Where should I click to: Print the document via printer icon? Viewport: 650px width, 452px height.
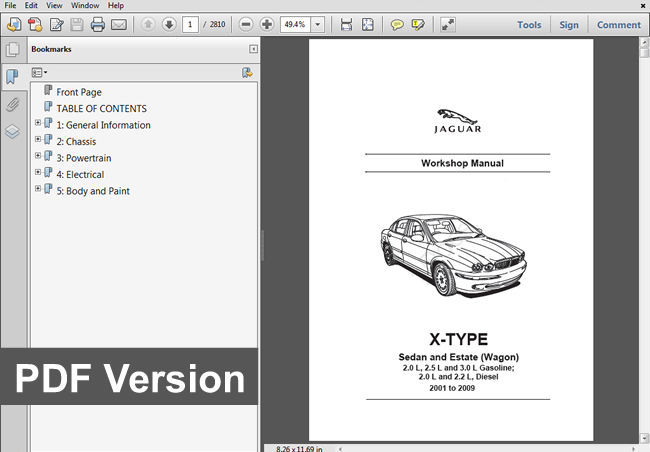98,24
